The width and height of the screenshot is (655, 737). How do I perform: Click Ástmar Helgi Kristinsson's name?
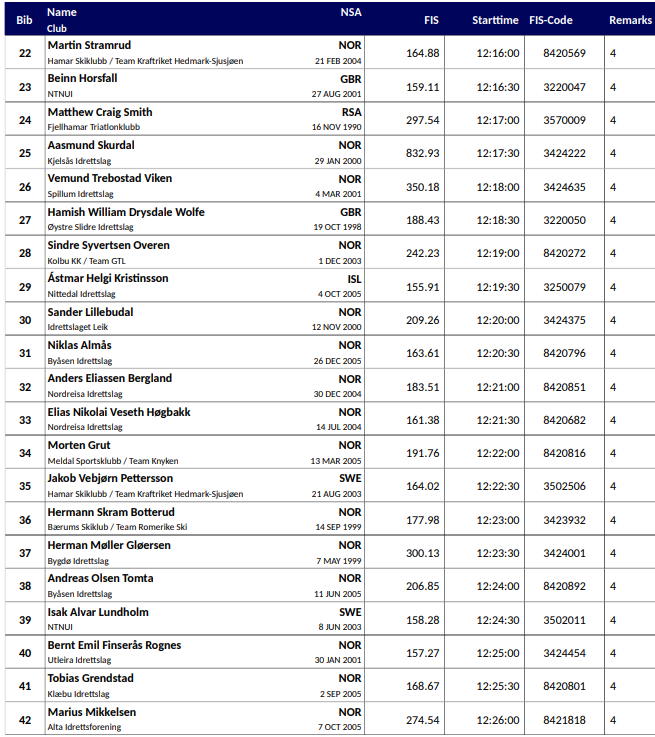[x=108, y=278]
